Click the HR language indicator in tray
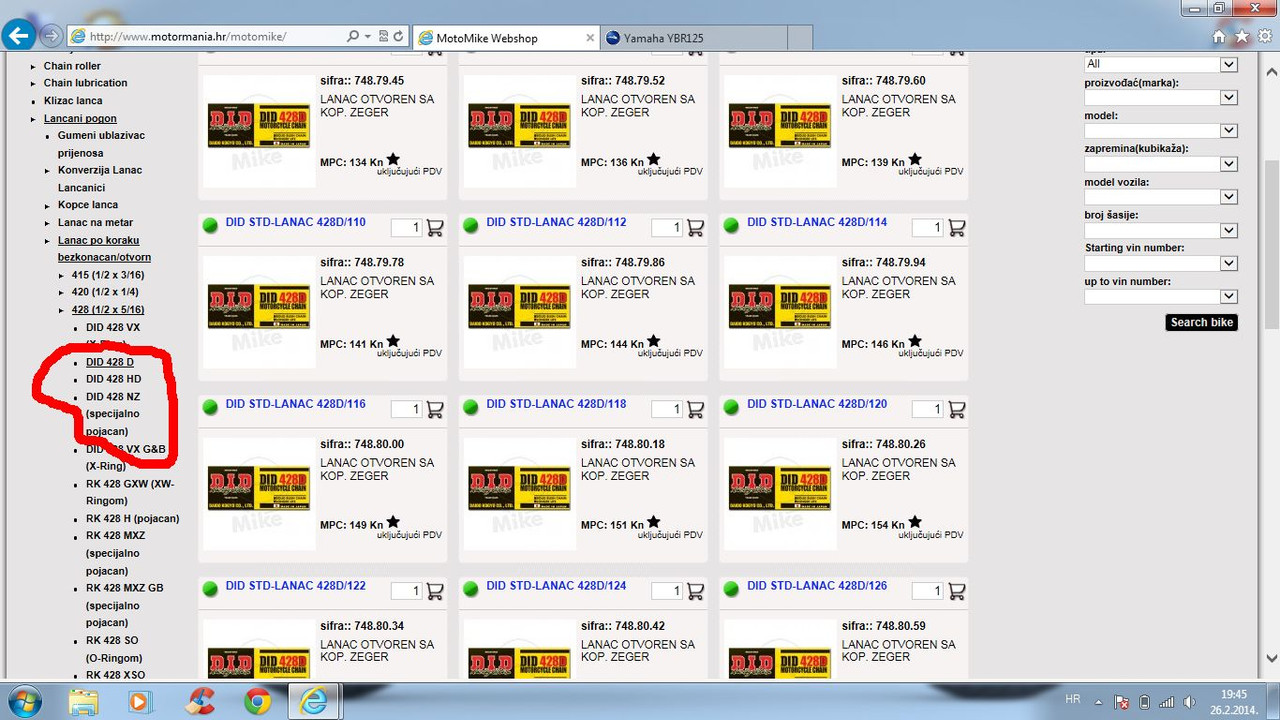 1073,700
